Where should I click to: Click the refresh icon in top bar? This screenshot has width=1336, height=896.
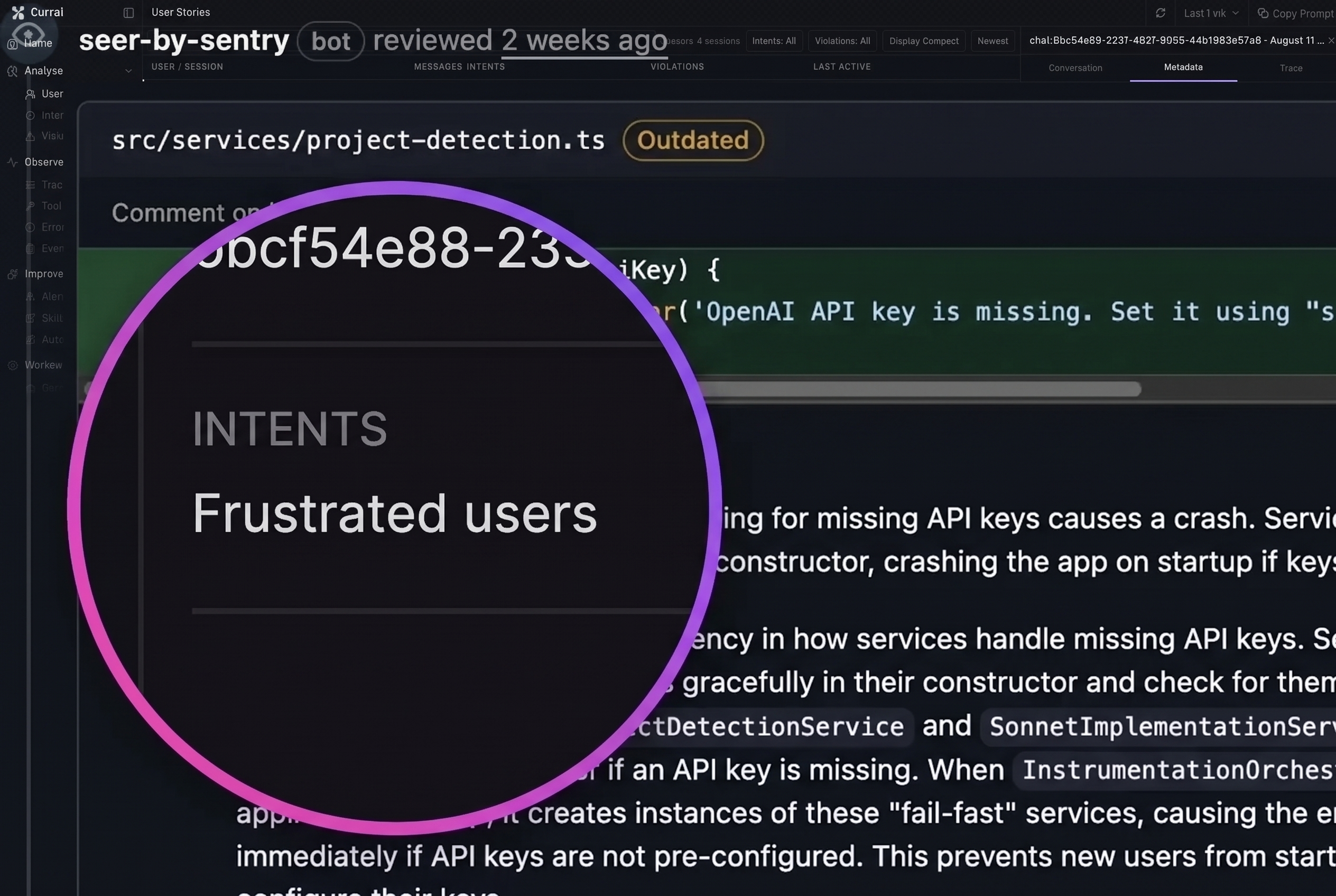coord(1161,13)
